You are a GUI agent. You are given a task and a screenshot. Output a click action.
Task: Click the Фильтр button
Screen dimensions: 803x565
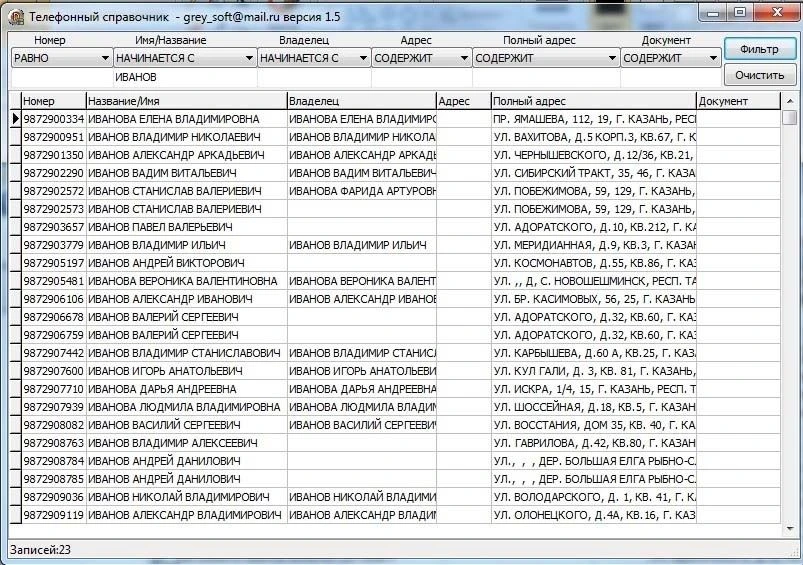point(760,49)
